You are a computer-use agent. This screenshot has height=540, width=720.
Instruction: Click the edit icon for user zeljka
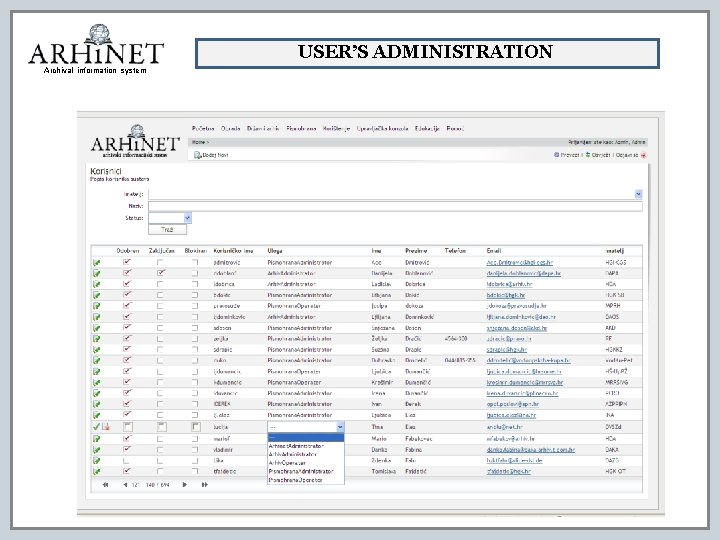[96, 339]
